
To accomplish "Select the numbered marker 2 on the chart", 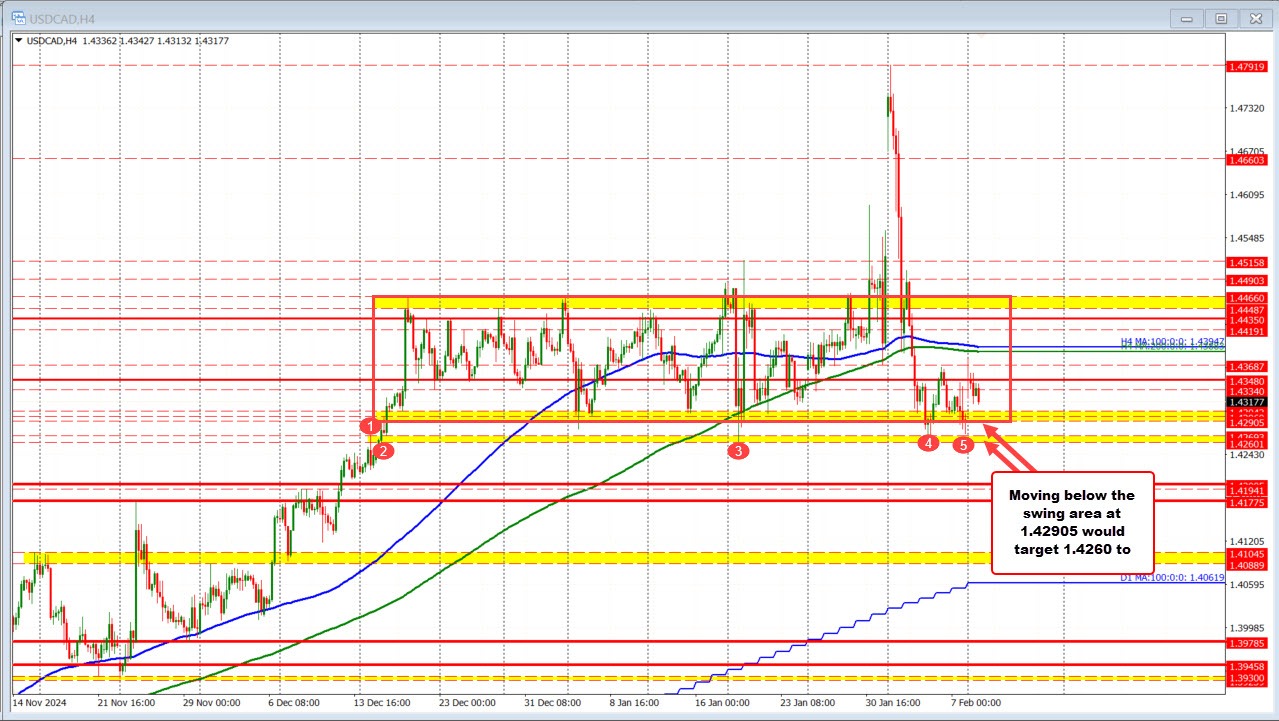I will pos(383,451).
